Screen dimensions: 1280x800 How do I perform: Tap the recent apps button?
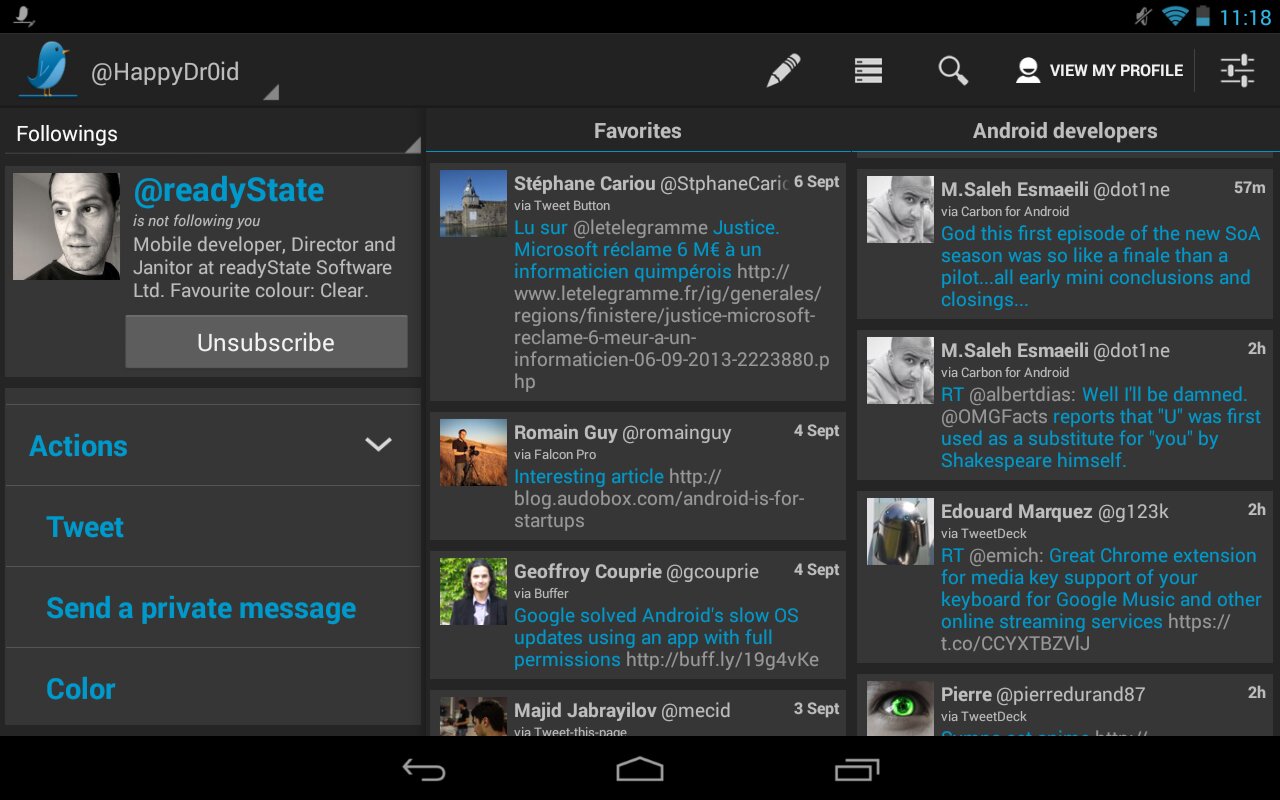[x=857, y=769]
